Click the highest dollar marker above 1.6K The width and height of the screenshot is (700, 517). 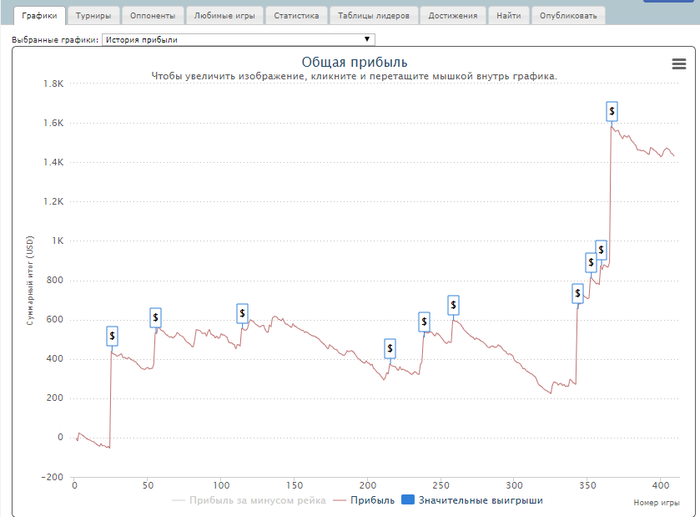tap(612, 111)
